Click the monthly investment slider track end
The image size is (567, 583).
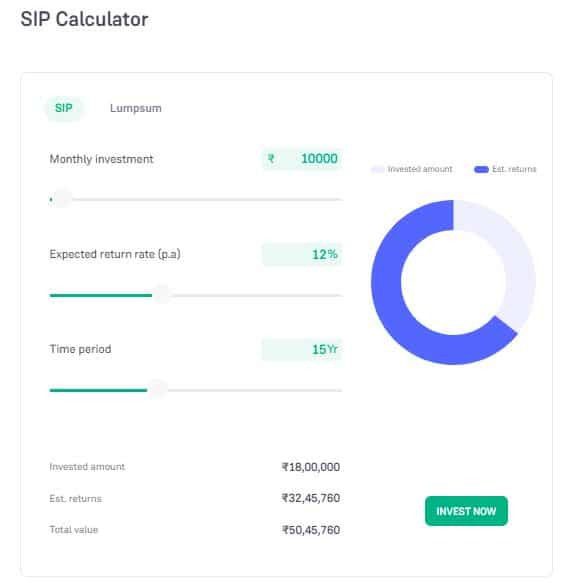(340, 200)
